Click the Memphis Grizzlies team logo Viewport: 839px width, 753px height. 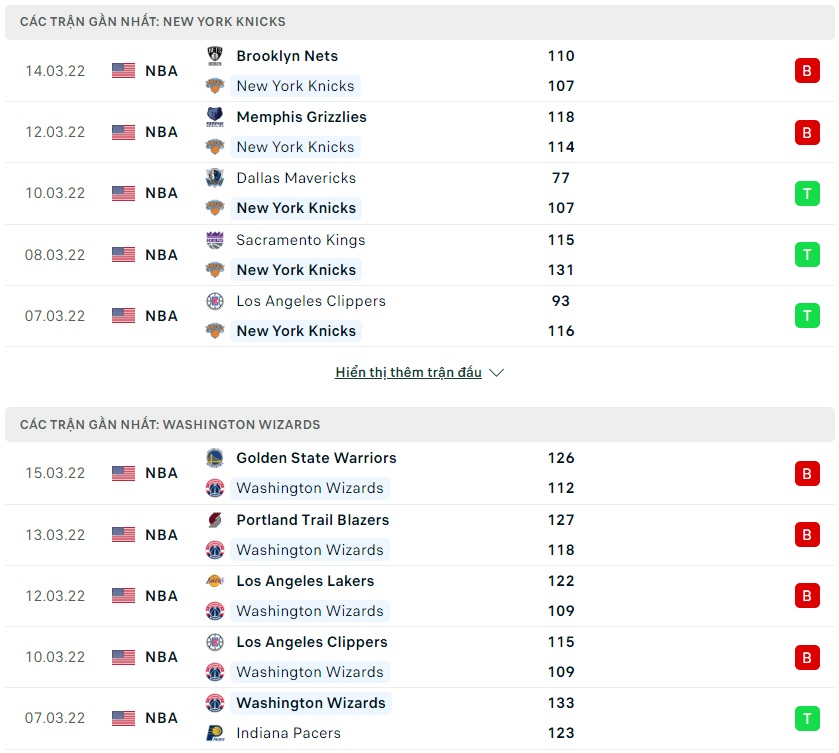pyautogui.click(x=215, y=117)
